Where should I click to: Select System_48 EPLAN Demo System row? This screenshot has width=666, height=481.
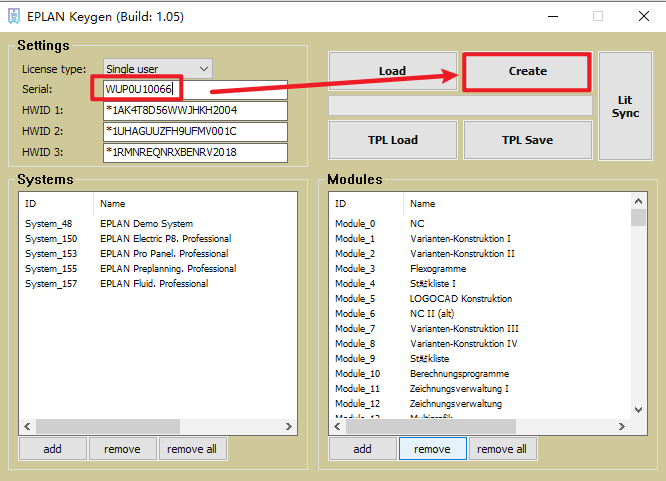click(158, 224)
